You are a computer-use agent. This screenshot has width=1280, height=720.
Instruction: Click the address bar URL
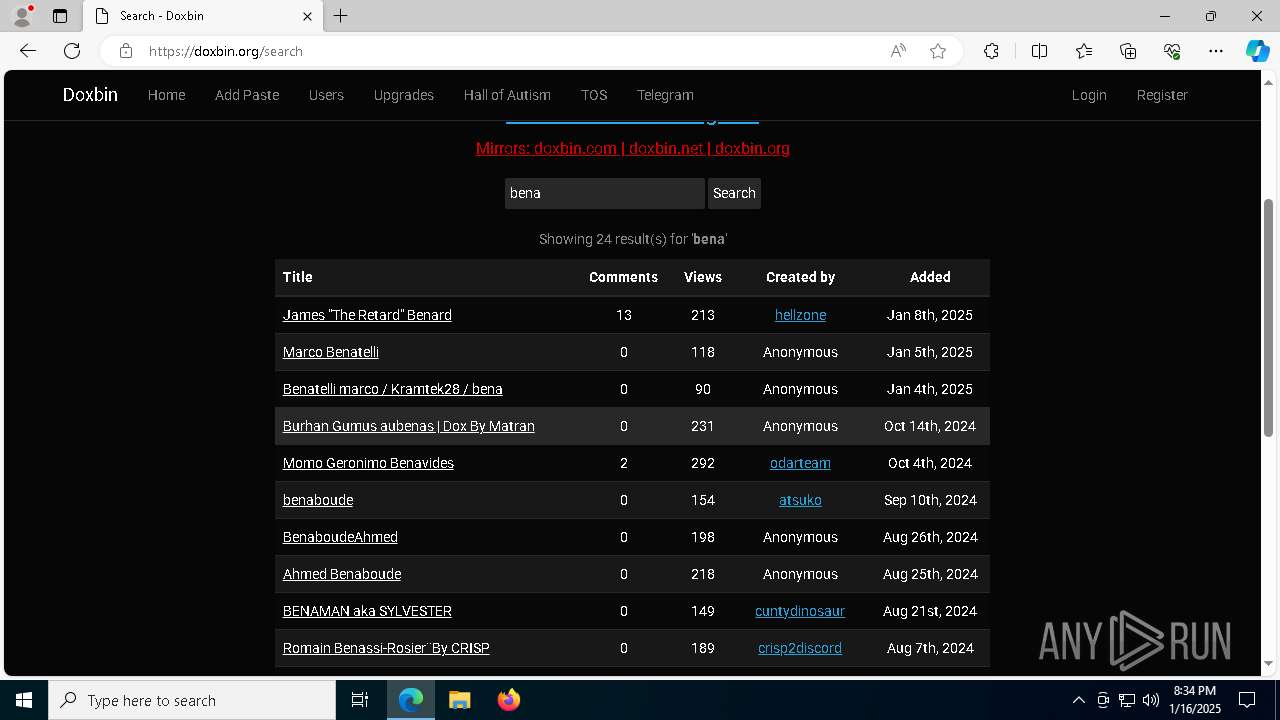[x=226, y=51]
